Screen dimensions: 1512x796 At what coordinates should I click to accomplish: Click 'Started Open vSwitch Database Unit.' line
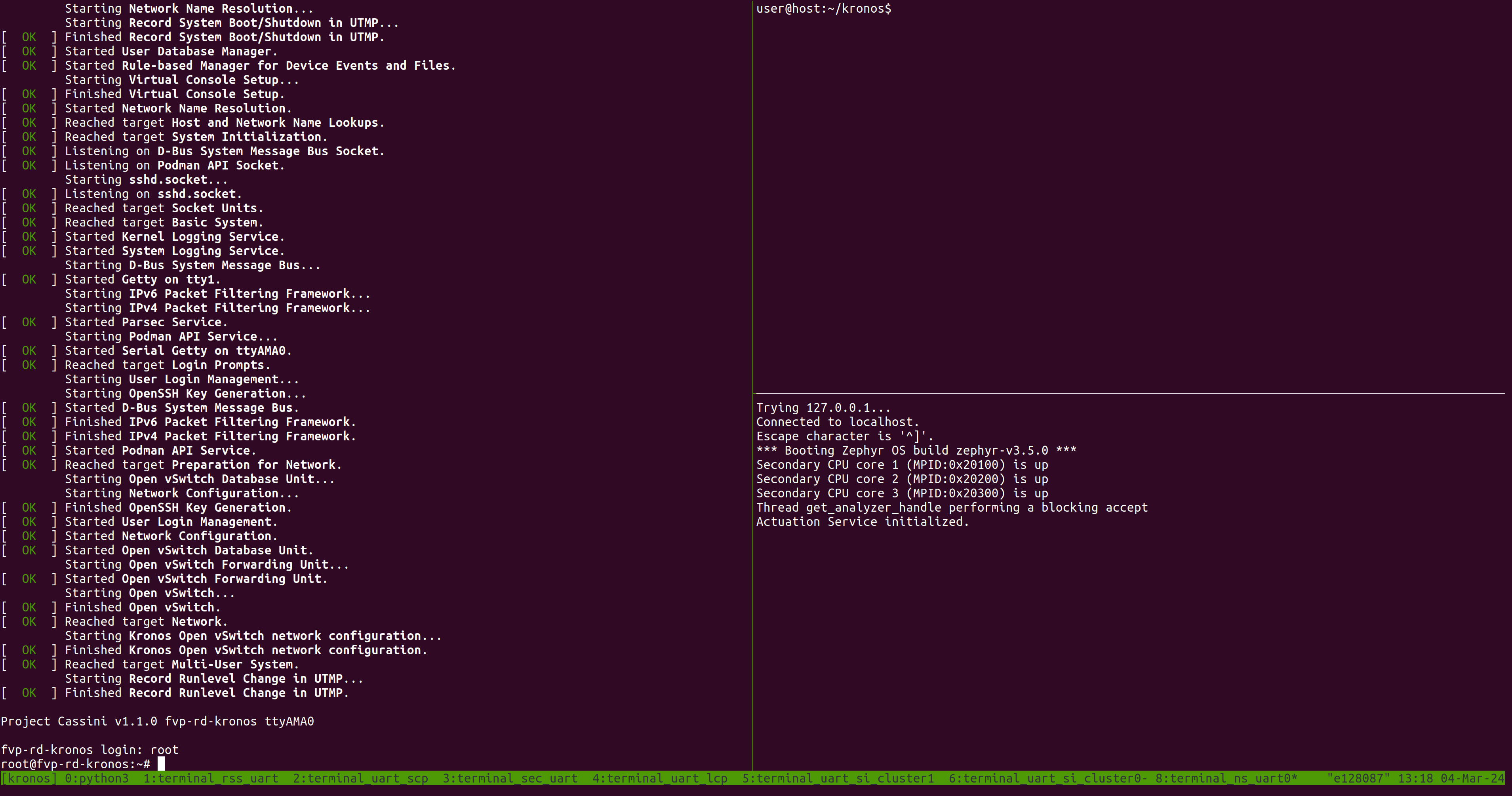189,550
